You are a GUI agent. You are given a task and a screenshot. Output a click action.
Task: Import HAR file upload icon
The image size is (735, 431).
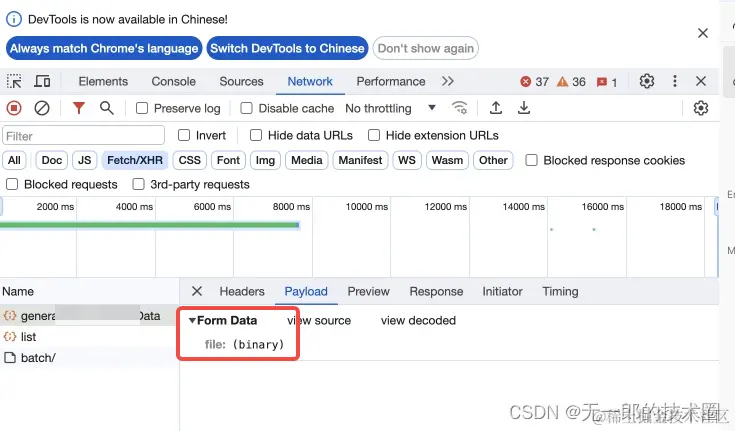pyautogui.click(x=495, y=108)
